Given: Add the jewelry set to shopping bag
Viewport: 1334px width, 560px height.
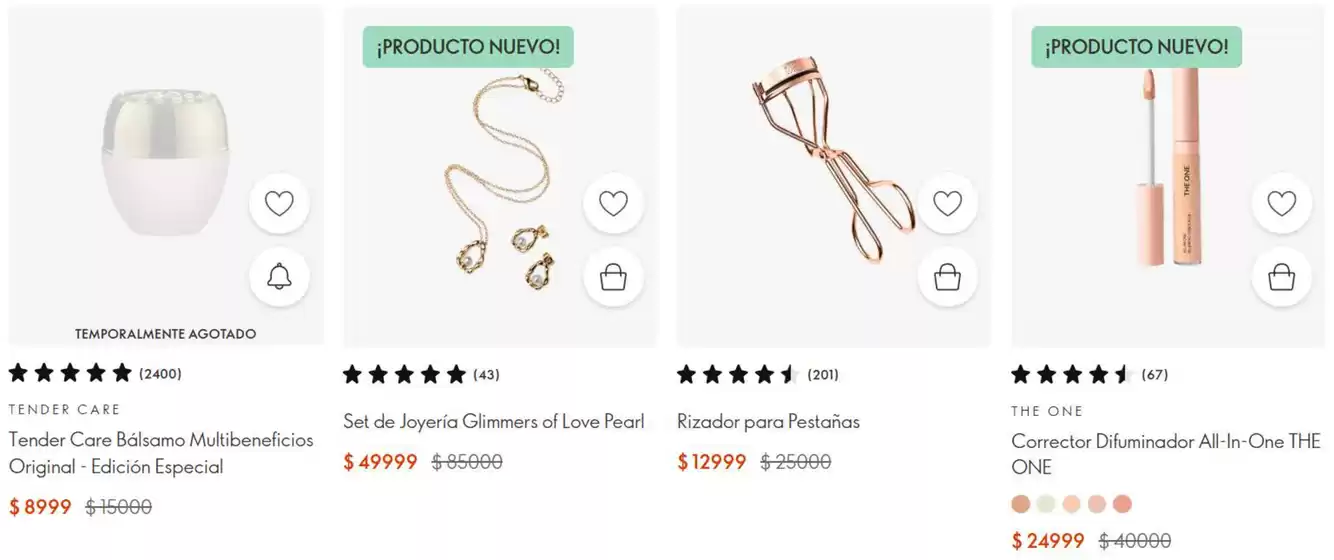Looking at the screenshot, I should click(x=613, y=277).
